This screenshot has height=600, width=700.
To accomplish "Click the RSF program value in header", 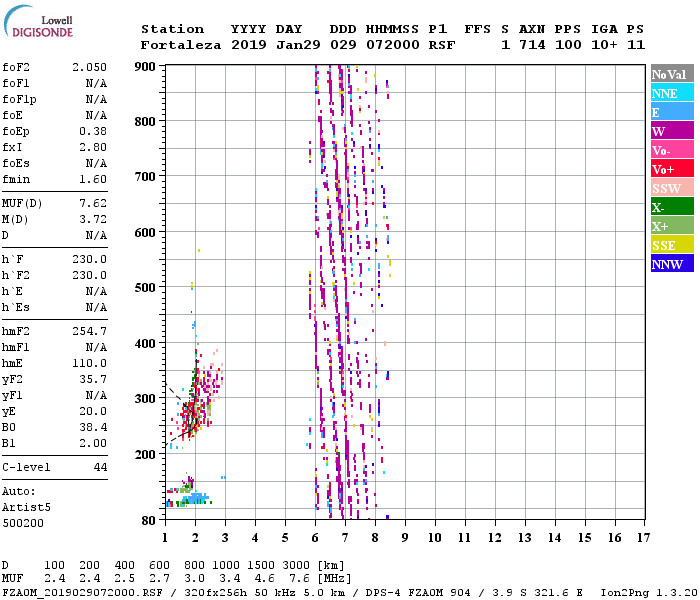I will pyautogui.click(x=442, y=45).
